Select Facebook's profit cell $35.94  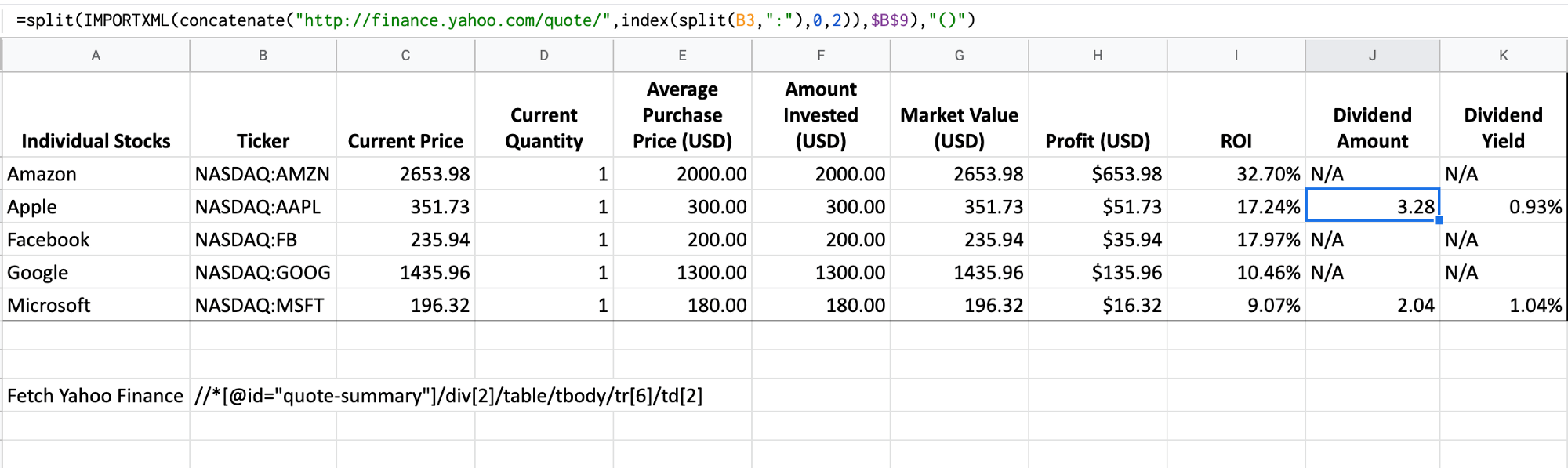pyautogui.click(x=1098, y=239)
